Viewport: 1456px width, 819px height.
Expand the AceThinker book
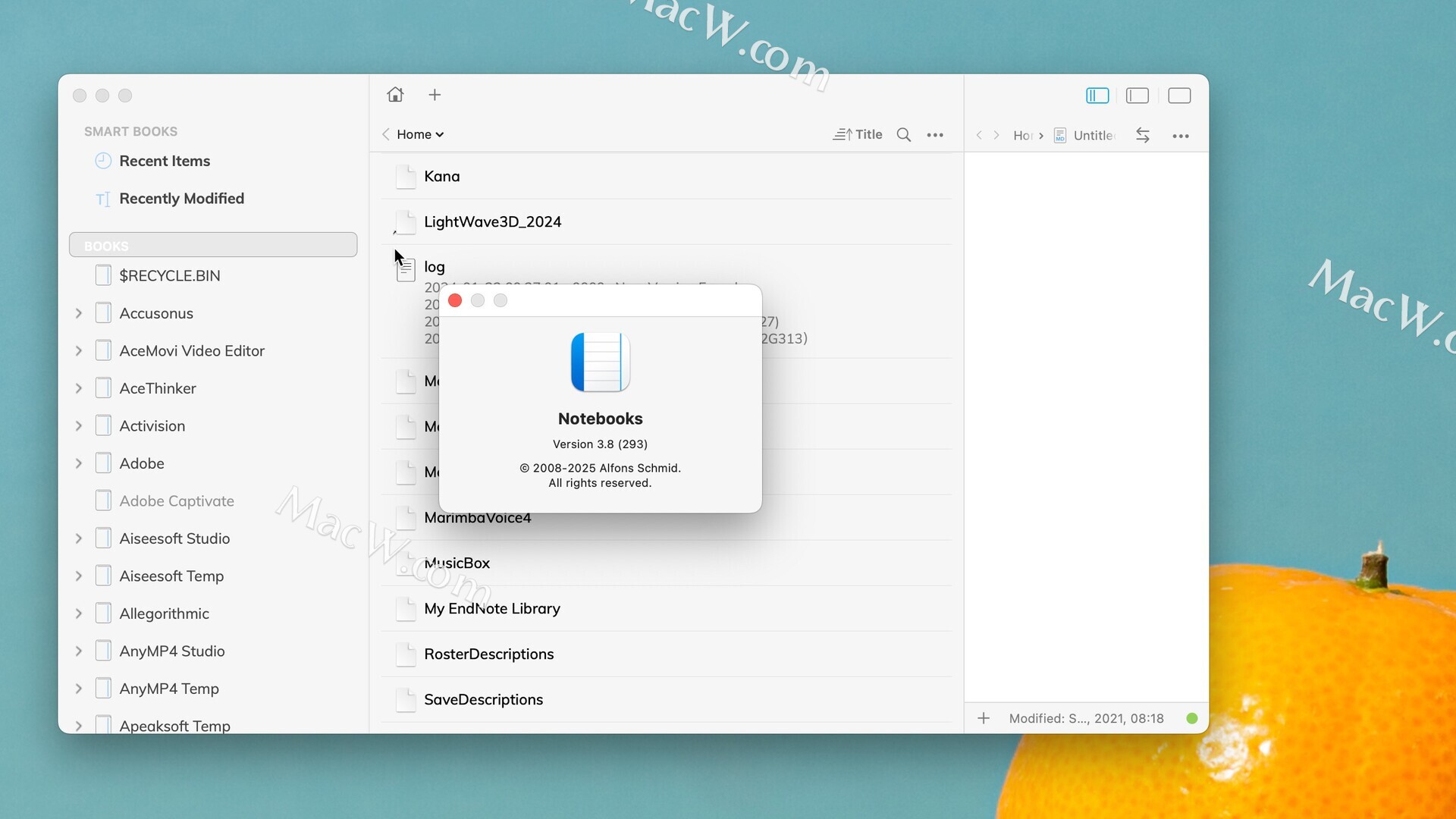point(79,388)
